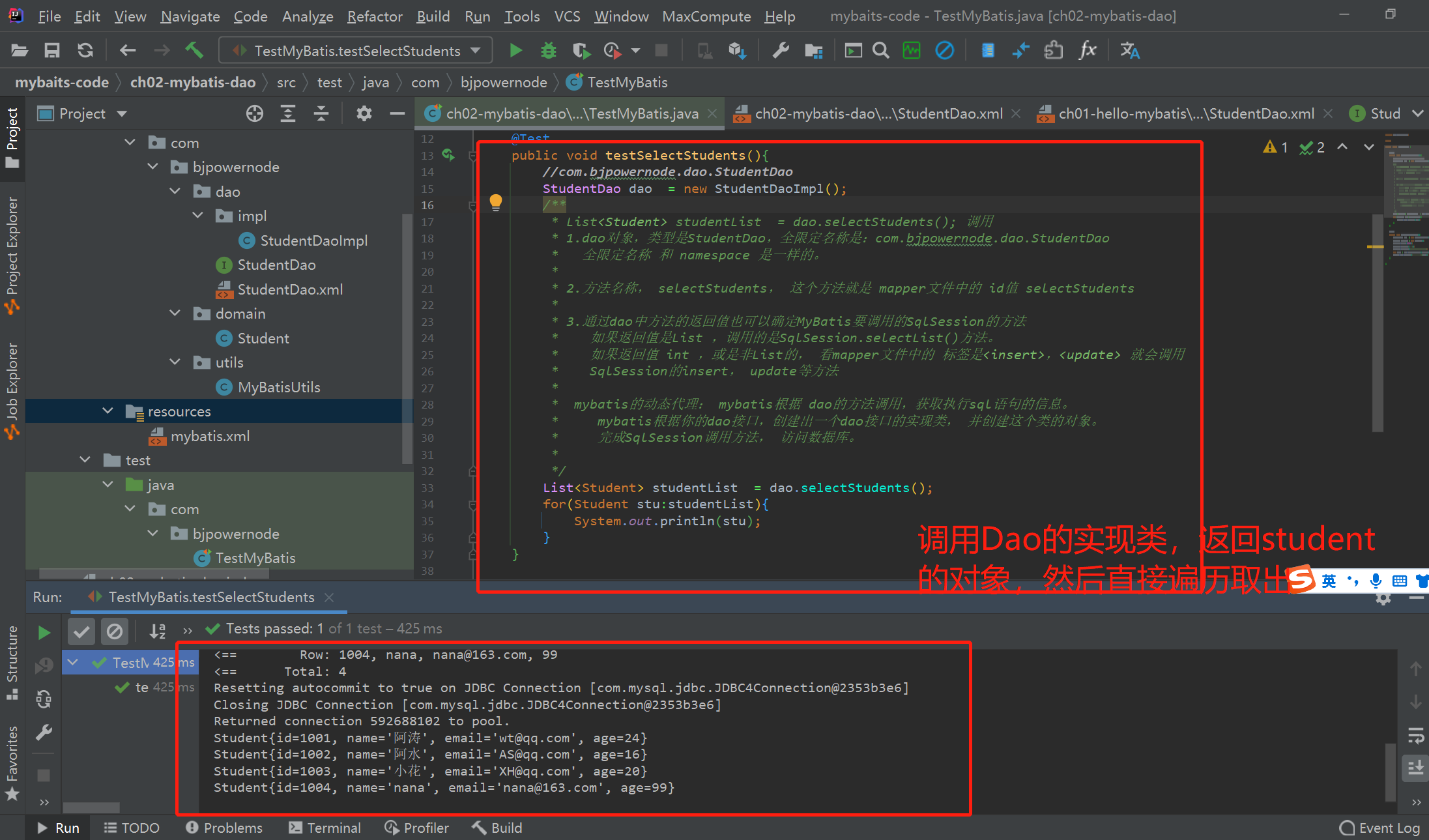This screenshot has height=840, width=1429.
Task: Switch to ch02 StudentDao.xml editor tab
Action: tap(878, 113)
